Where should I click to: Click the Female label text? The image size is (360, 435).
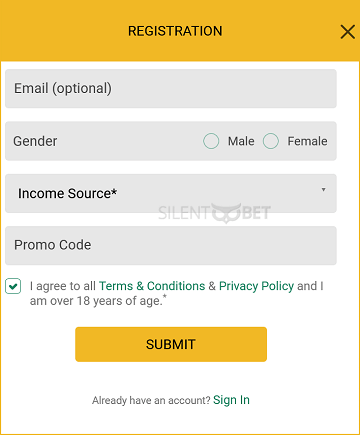[x=307, y=141]
